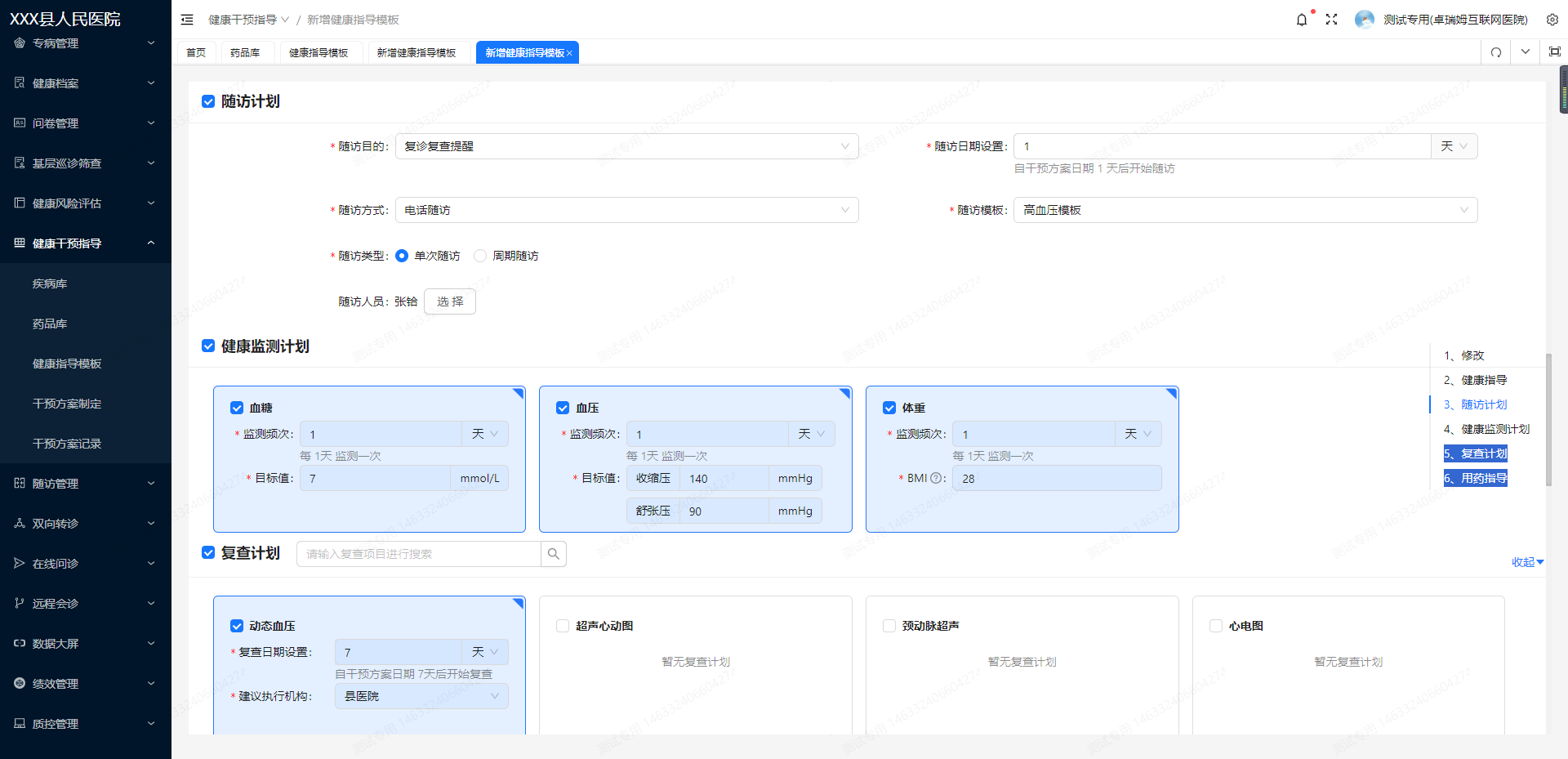This screenshot has height=759, width=1568.
Task: Open the 随访目的 dropdown
Action: tap(626, 146)
